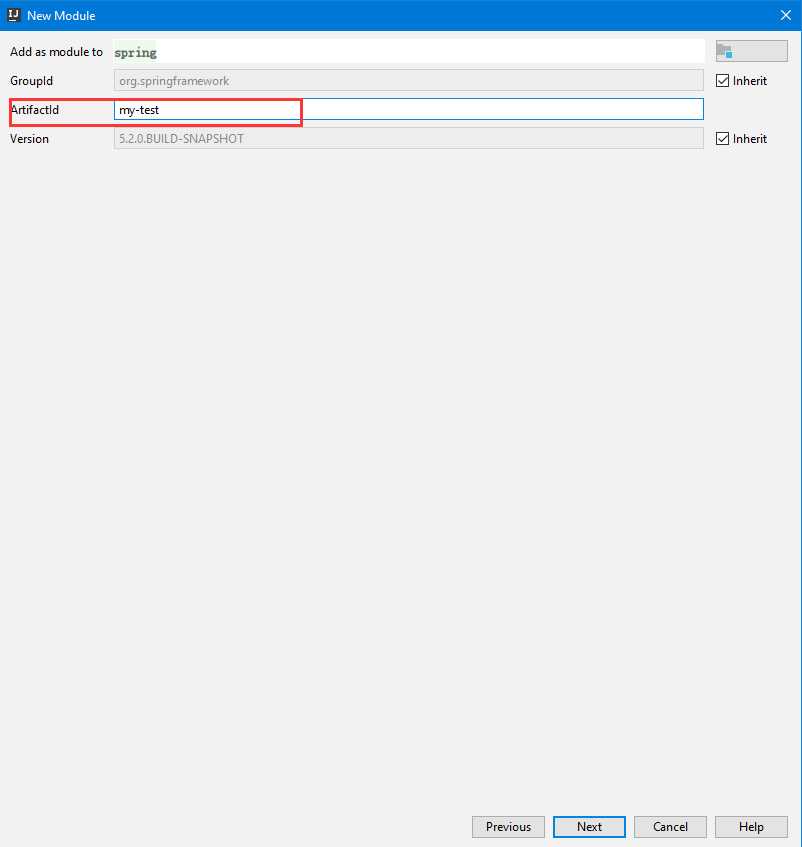802x847 pixels.
Task: Cancel the New Module dialog
Action: click(x=670, y=826)
